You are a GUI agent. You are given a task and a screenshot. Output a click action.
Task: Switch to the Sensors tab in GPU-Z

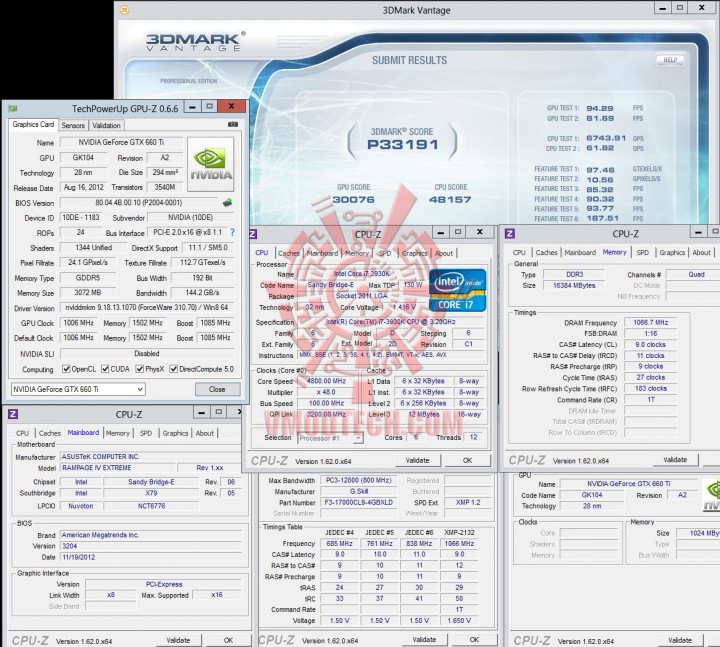(x=73, y=125)
